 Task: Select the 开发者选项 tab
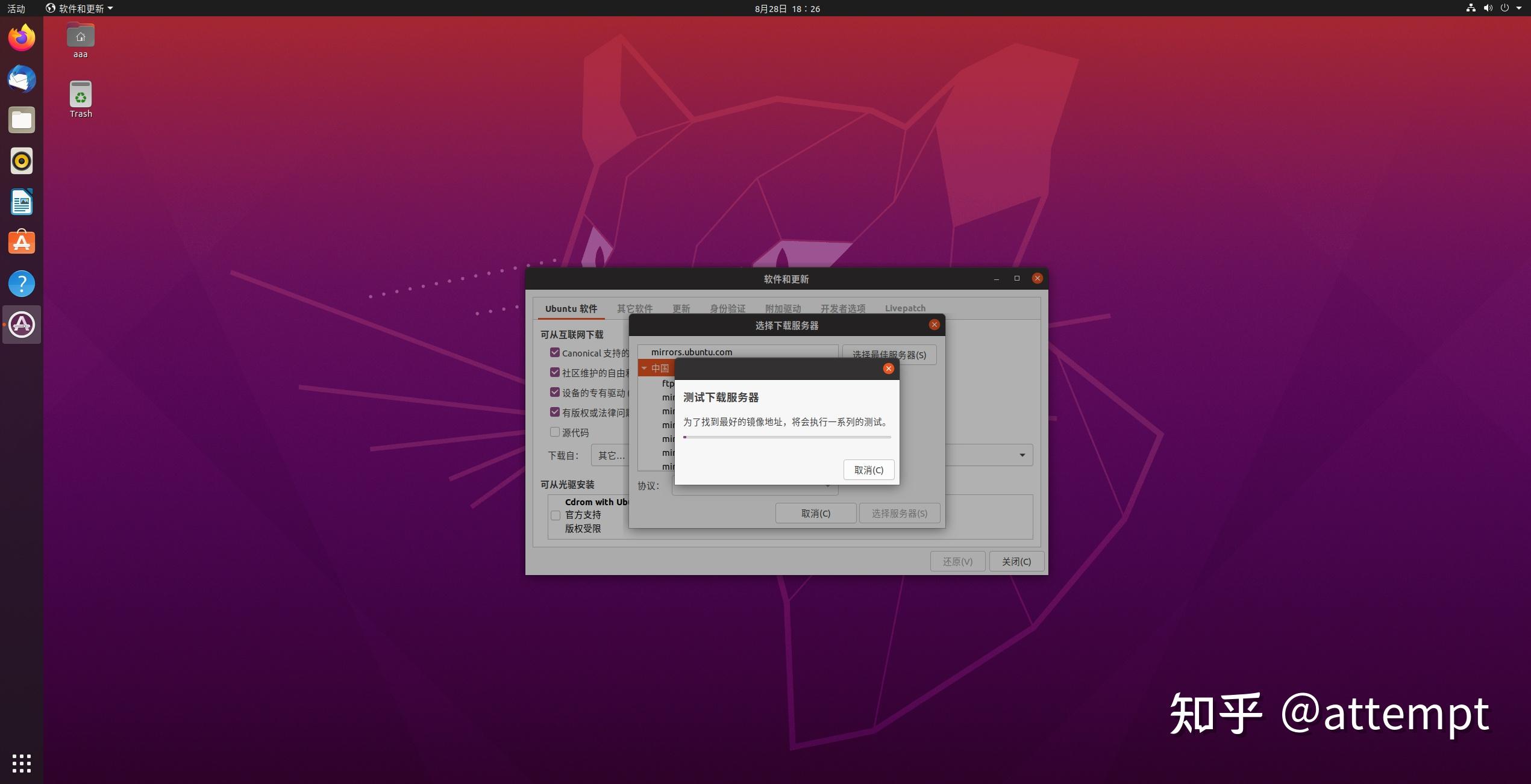842,307
